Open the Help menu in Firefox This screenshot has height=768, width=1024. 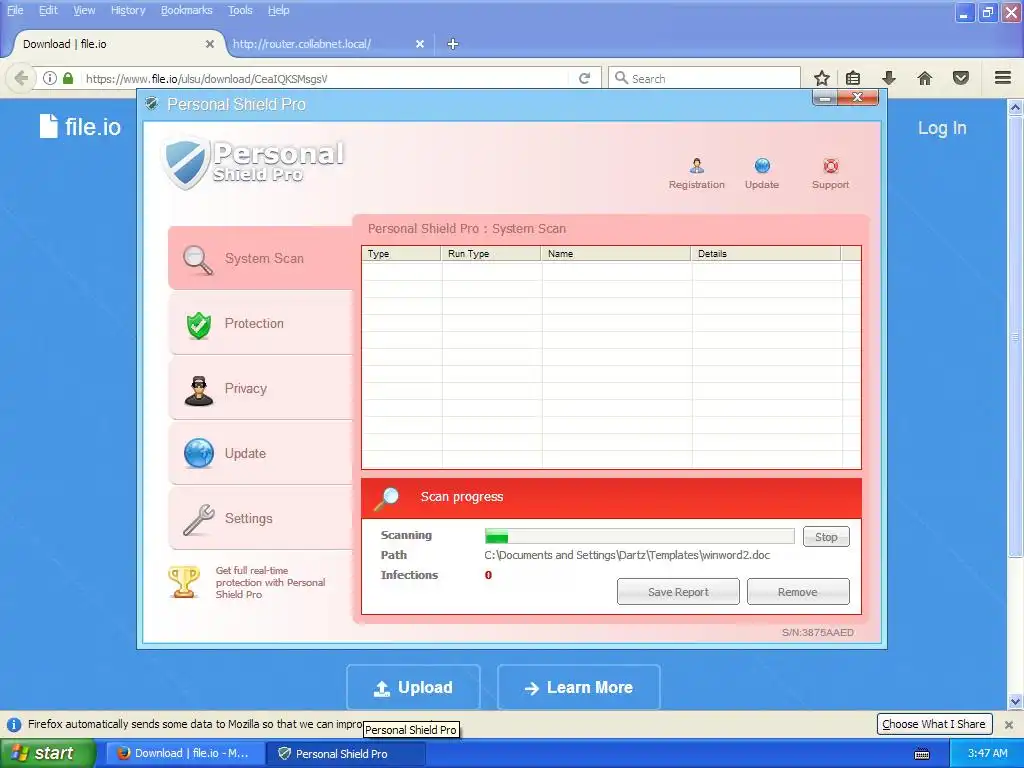pos(278,10)
